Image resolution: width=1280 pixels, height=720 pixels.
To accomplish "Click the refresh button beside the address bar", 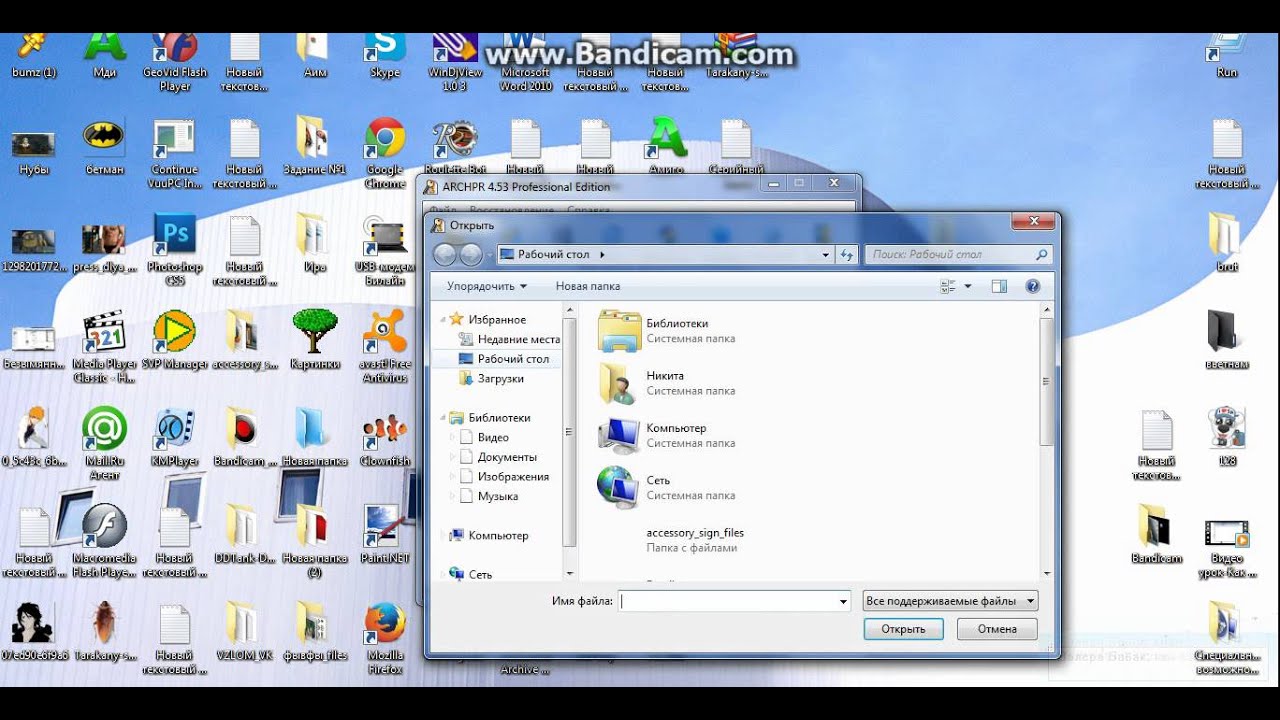I will pyautogui.click(x=847, y=255).
